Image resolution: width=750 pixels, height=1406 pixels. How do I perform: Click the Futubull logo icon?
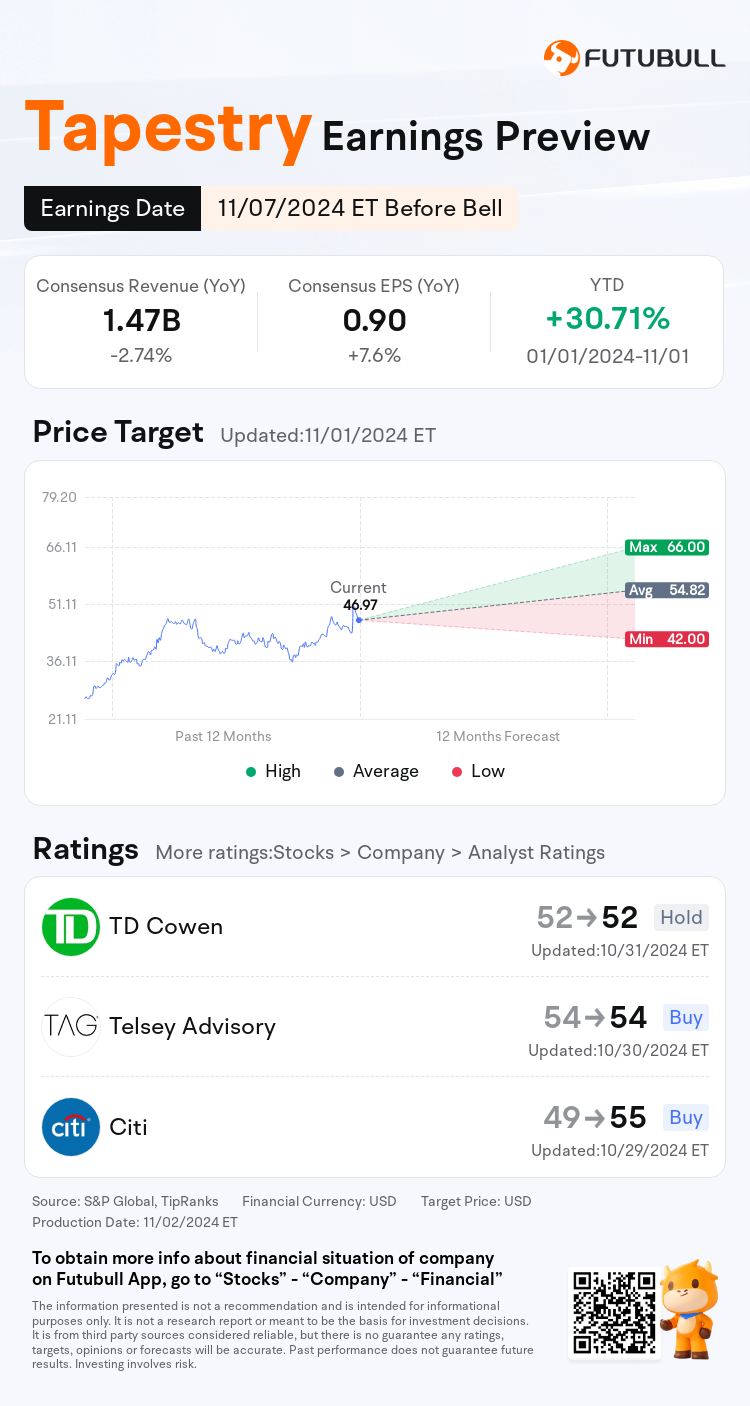(x=562, y=58)
